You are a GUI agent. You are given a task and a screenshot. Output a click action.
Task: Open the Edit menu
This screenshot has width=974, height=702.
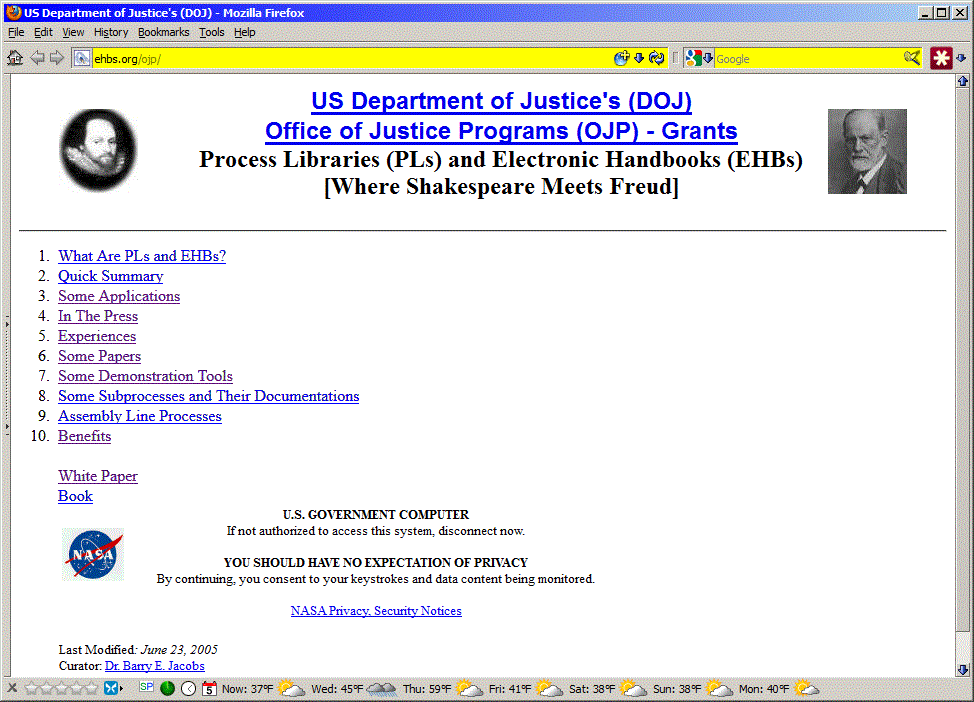click(43, 32)
